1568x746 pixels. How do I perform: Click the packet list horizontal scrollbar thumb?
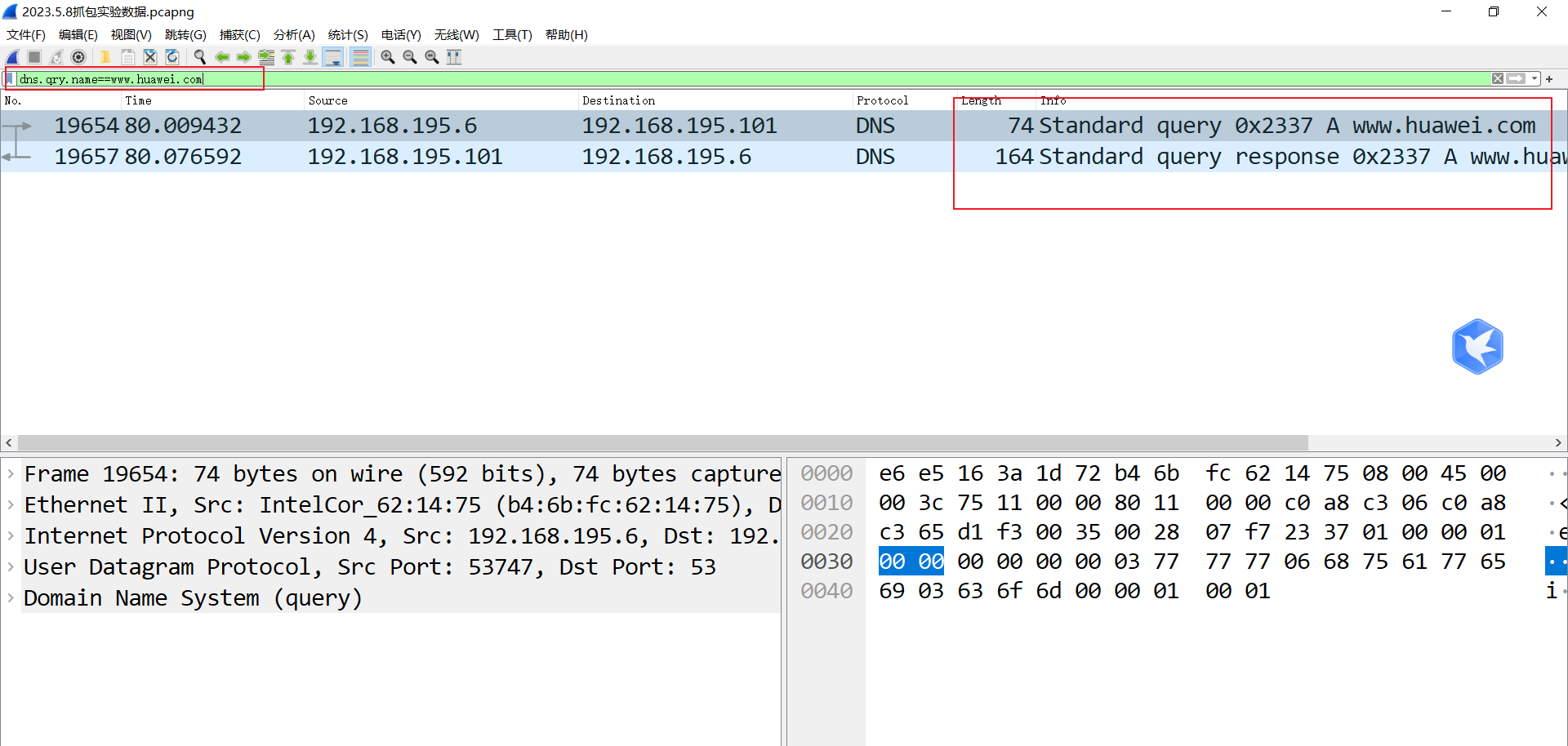click(662, 442)
